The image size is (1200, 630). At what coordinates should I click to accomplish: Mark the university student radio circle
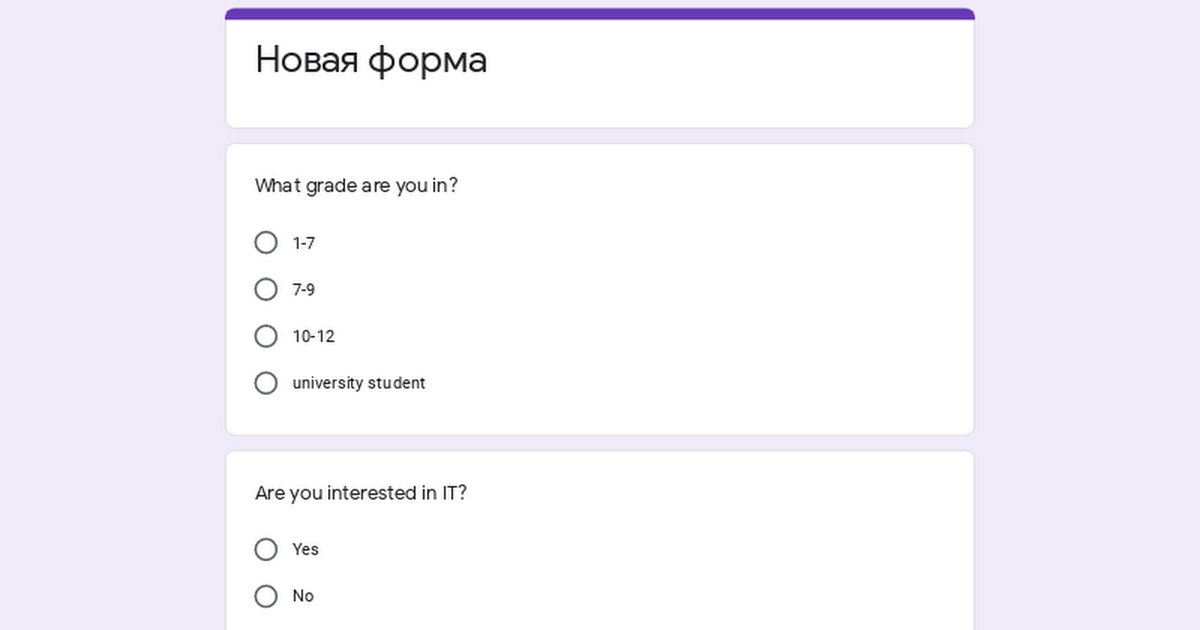coord(266,383)
